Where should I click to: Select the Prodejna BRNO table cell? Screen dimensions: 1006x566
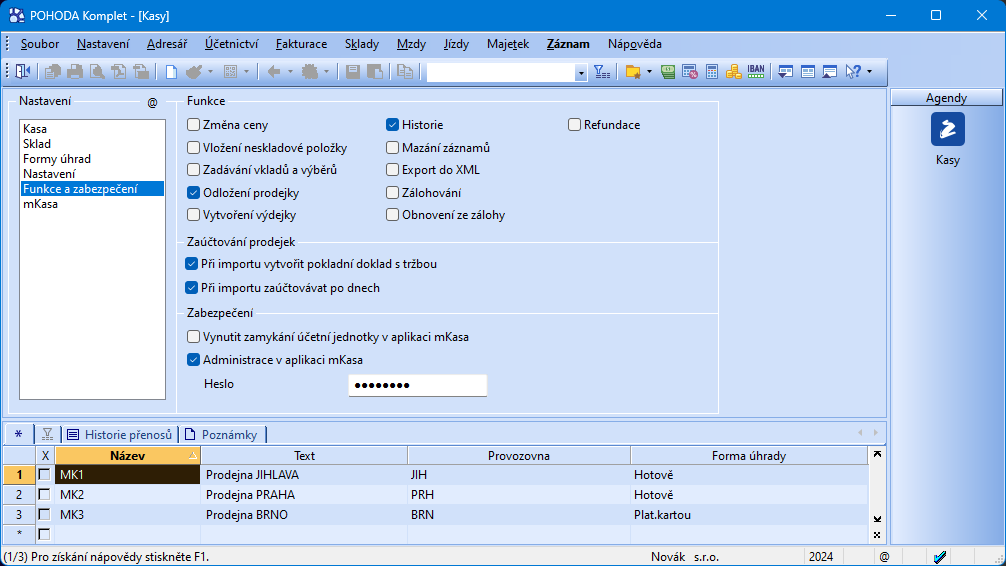tap(304, 514)
